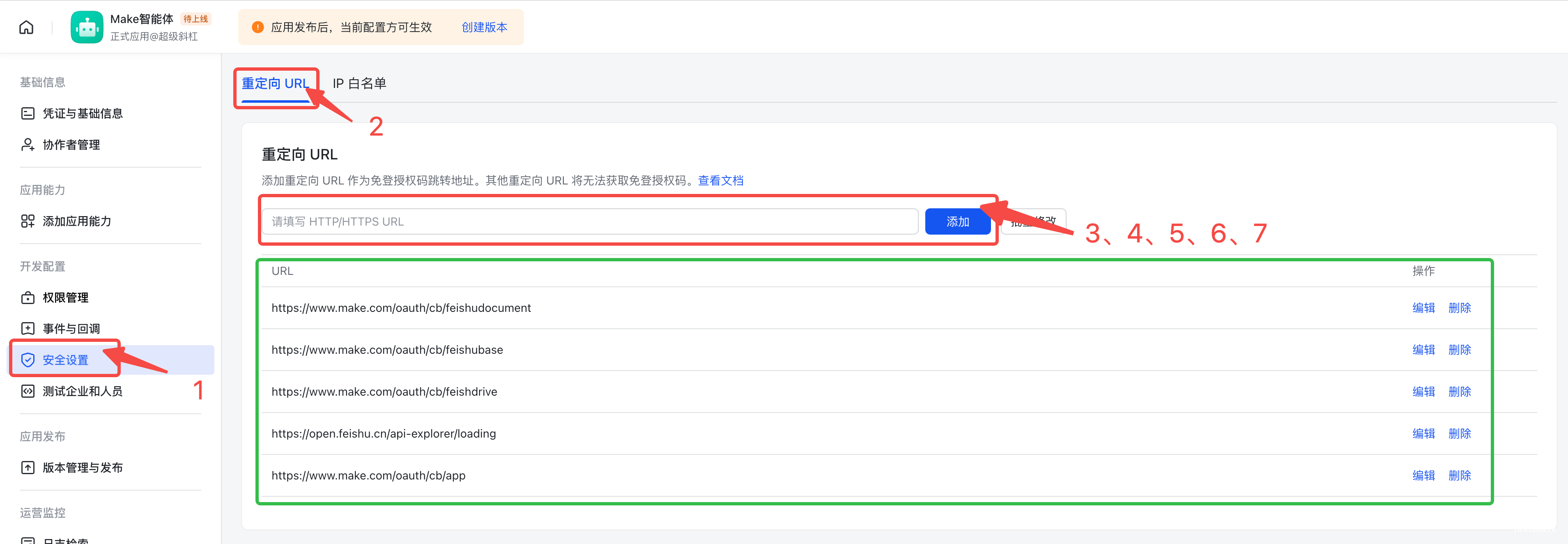
Task: Click 编辑 for the feishubase redirect URL
Action: tap(1423, 350)
